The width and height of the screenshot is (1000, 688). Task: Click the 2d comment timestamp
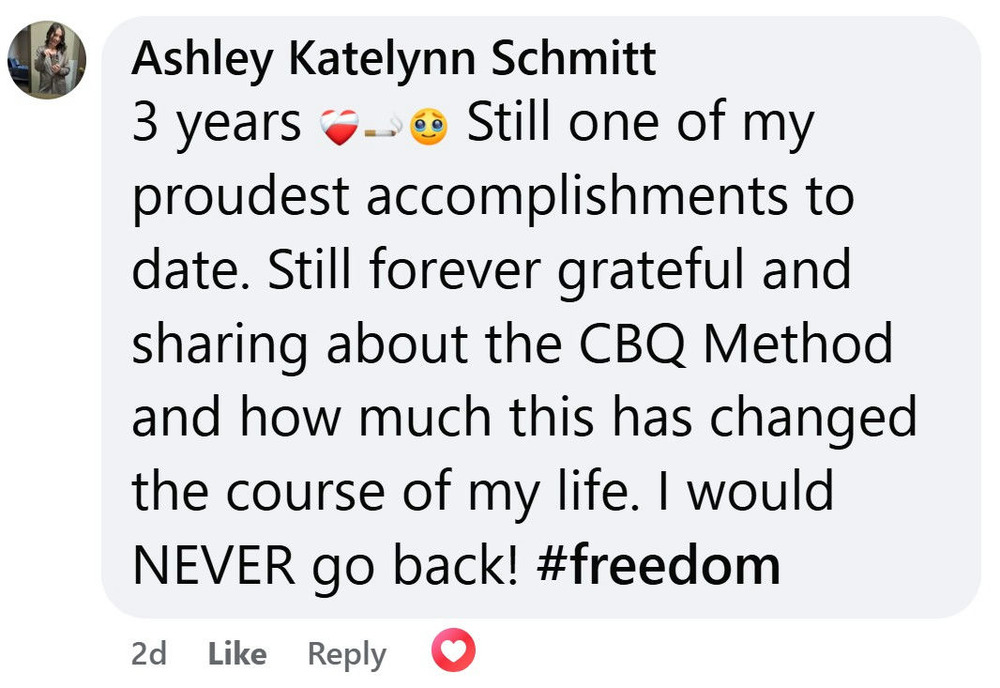pyautogui.click(x=149, y=654)
